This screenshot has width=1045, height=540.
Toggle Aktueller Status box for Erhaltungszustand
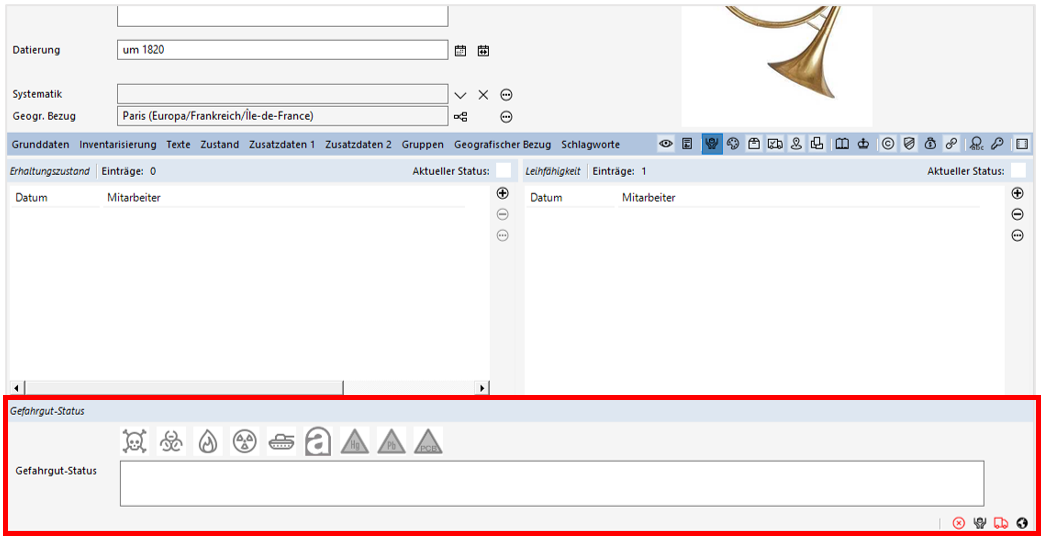coord(504,171)
